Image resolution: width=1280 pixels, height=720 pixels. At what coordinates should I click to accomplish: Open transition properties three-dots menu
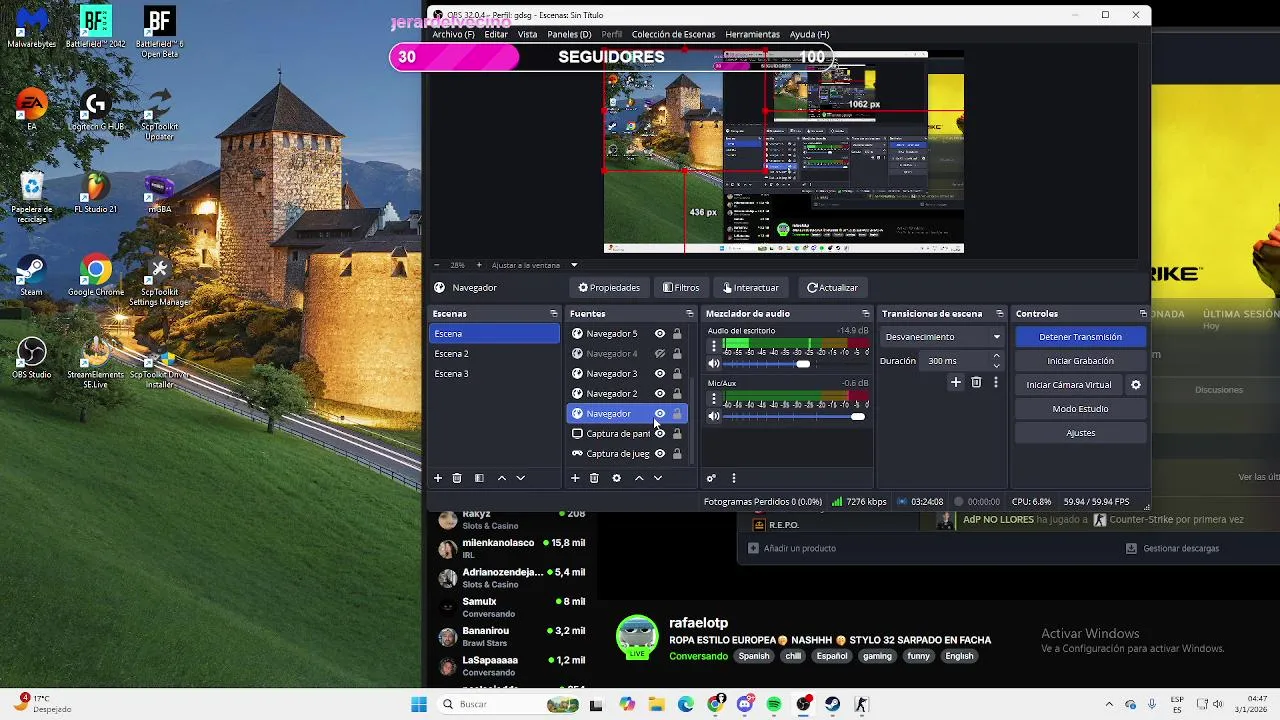995,382
